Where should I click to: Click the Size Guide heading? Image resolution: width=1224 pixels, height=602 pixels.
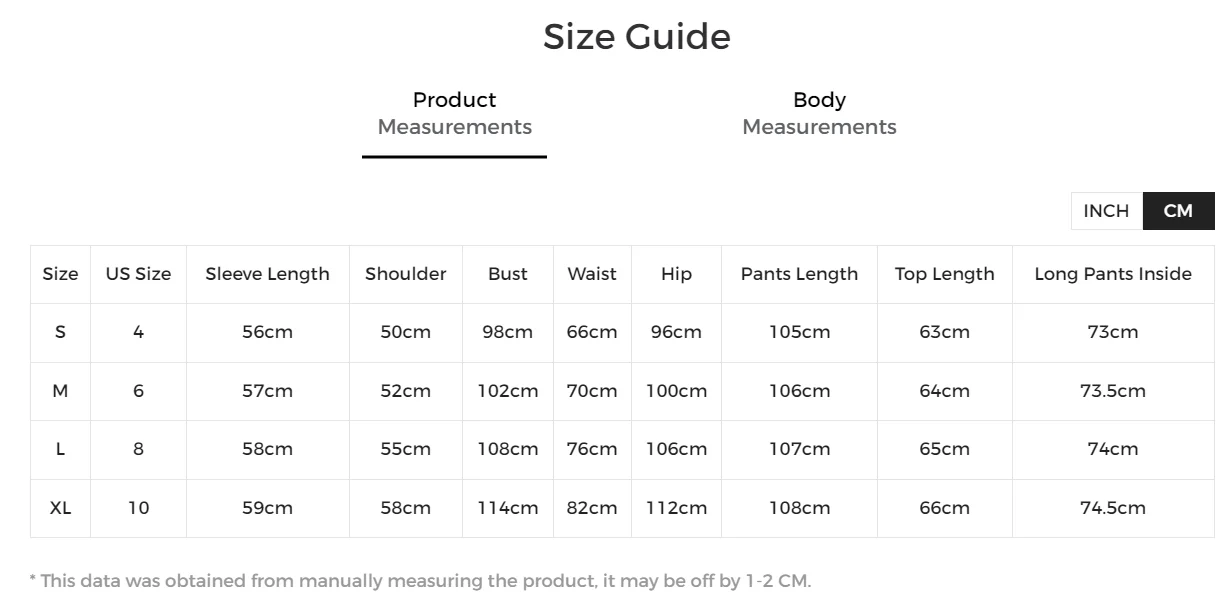tap(636, 37)
